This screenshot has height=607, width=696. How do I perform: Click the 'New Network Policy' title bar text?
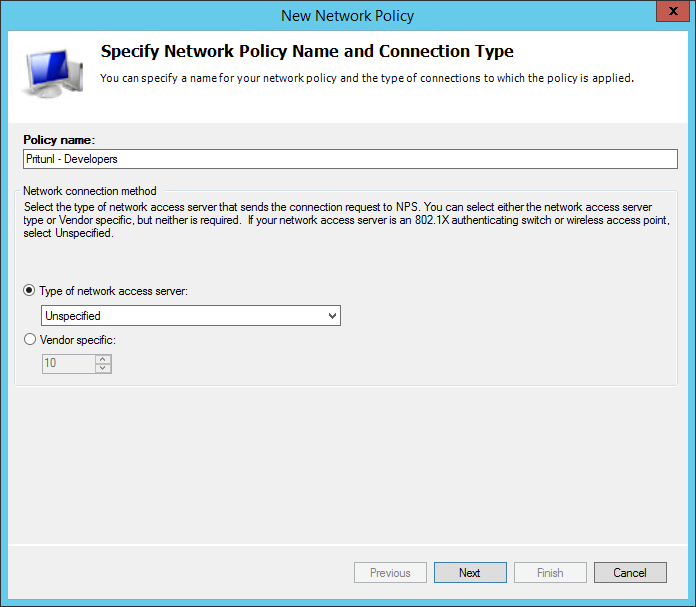coord(348,16)
